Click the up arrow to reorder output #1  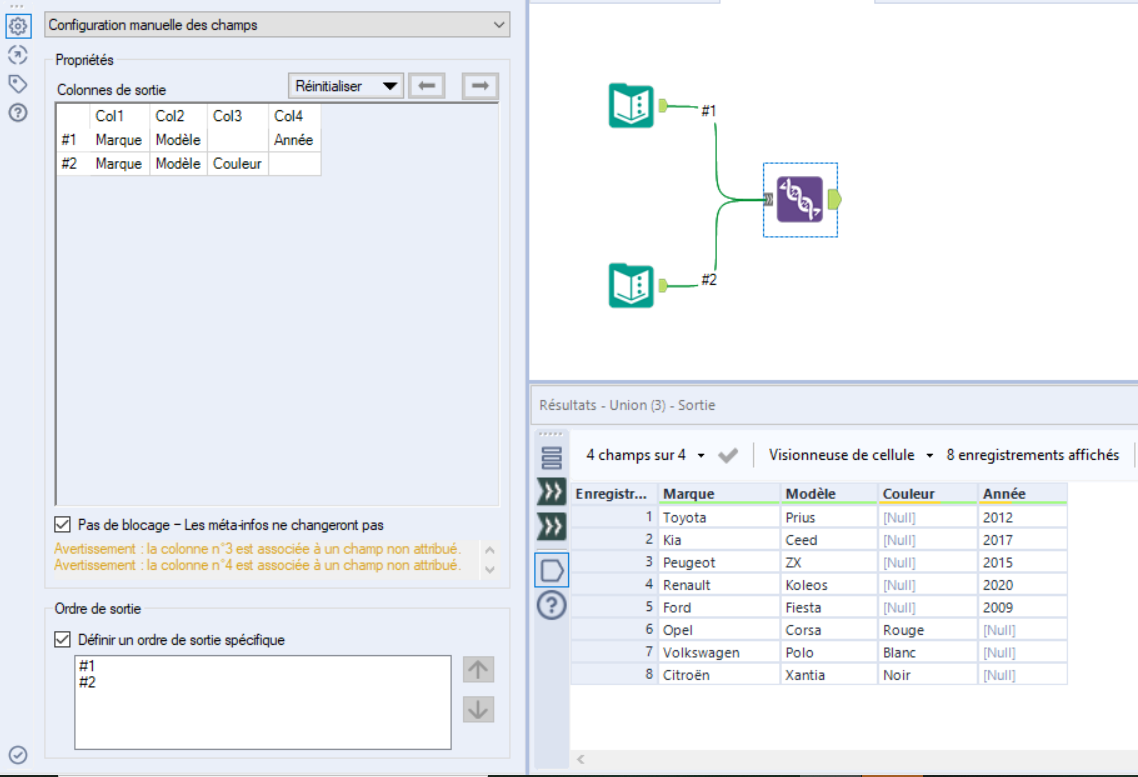click(478, 670)
